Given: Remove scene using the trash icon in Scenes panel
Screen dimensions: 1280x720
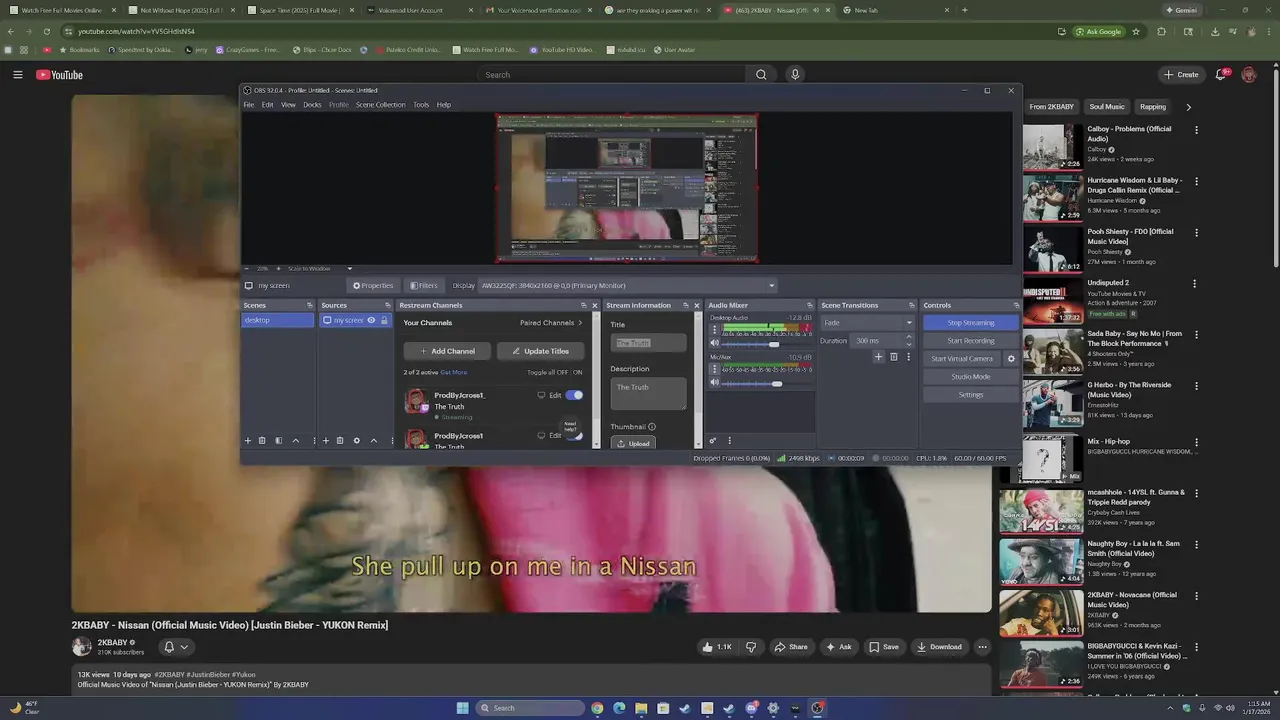Looking at the screenshot, I should click(262, 440).
